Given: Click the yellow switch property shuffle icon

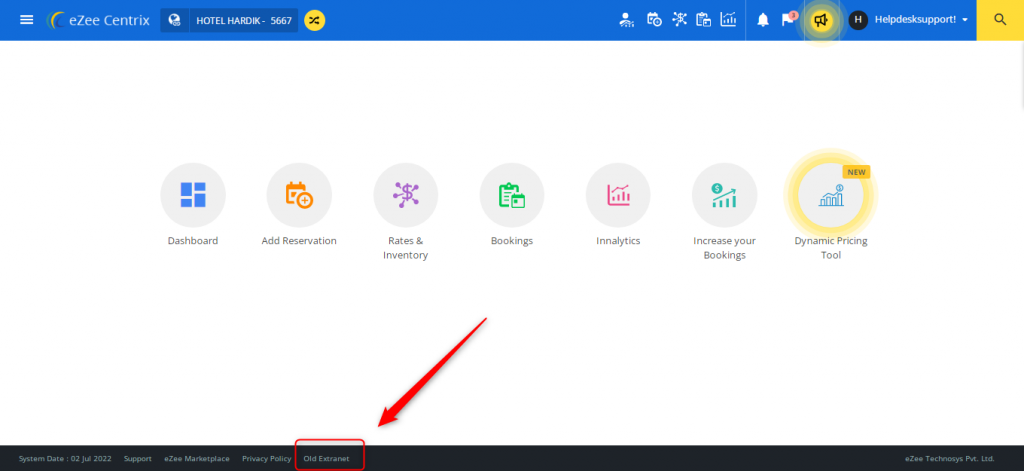Looking at the screenshot, I should coord(315,20).
